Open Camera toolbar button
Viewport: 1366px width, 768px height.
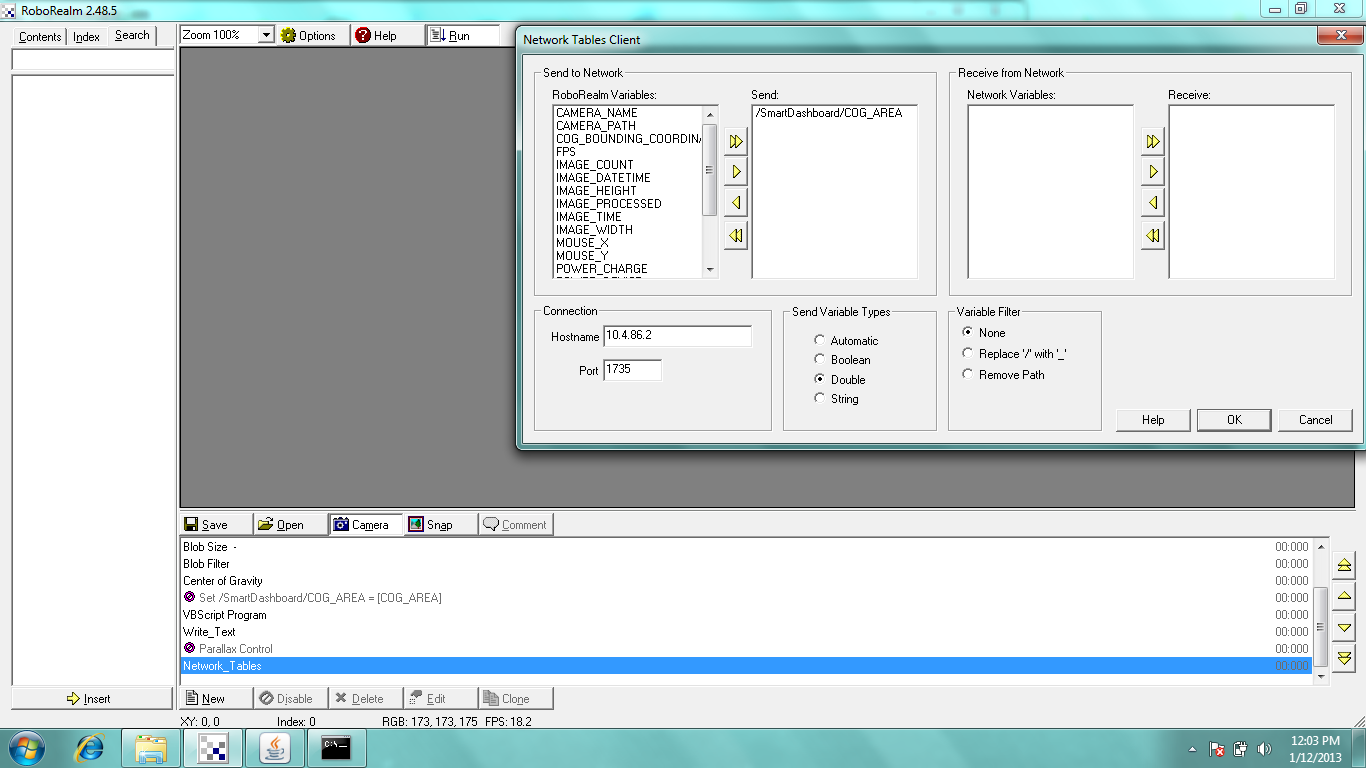click(365, 524)
